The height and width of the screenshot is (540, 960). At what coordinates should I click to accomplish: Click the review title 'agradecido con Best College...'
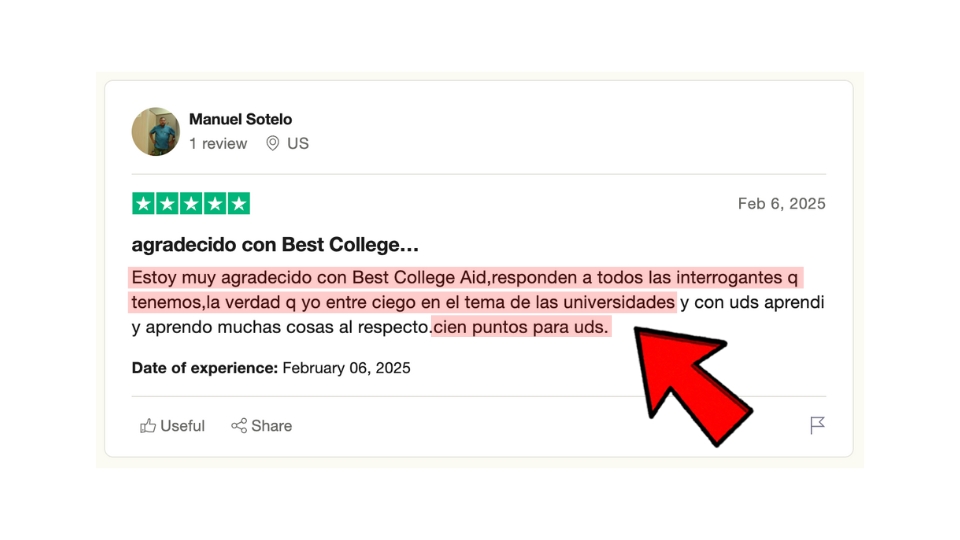(x=275, y=244)
